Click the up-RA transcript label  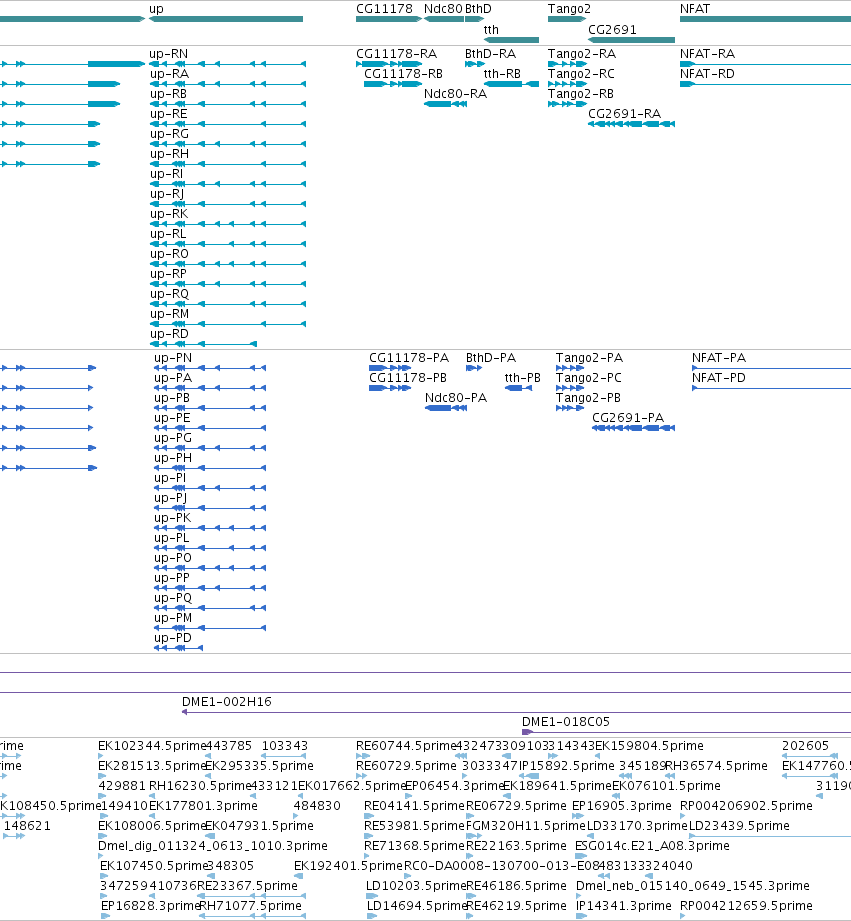point(170,73)
